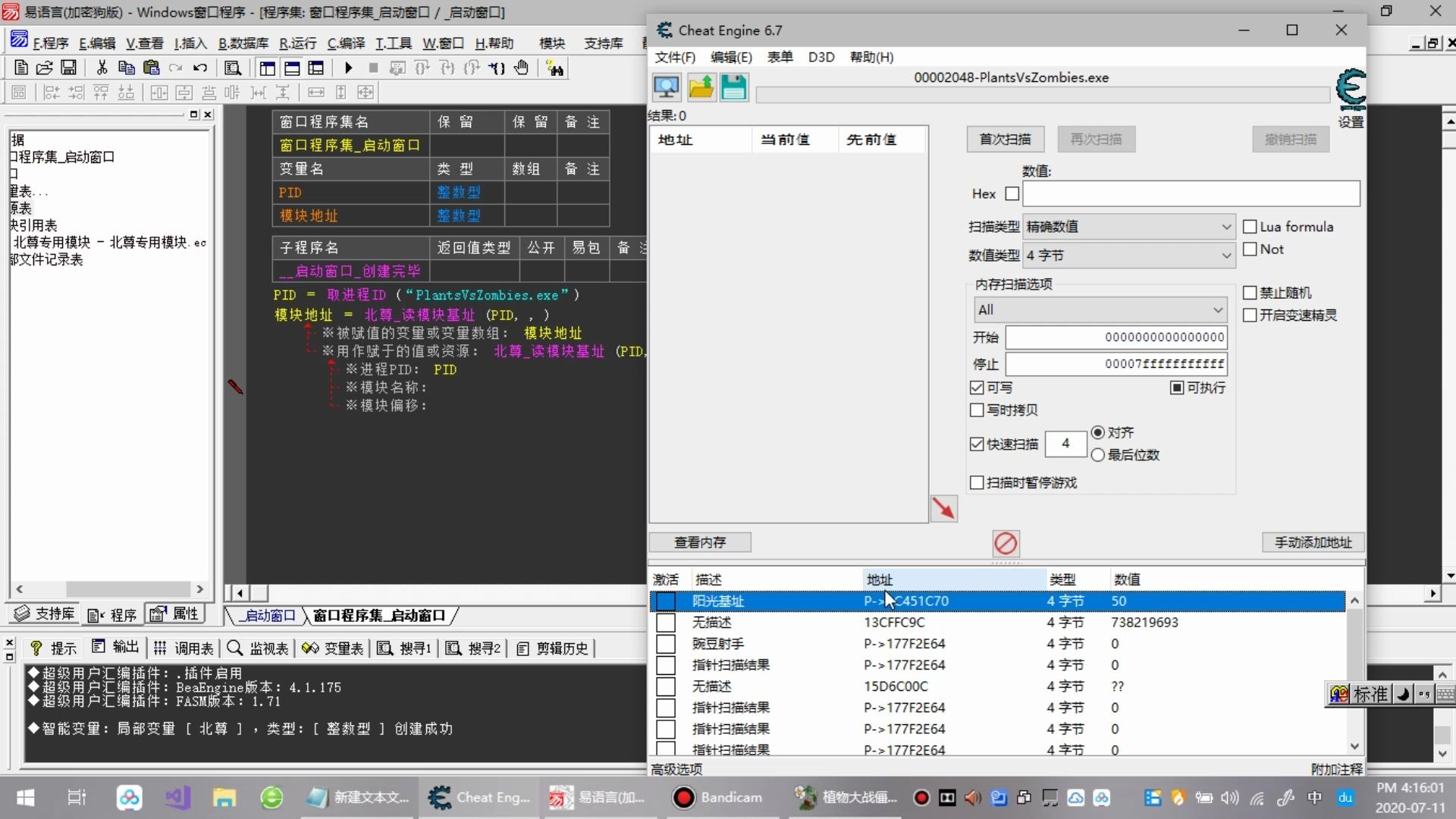Open the 文件(F) menu in Cheat Engine

click(673, 57)
